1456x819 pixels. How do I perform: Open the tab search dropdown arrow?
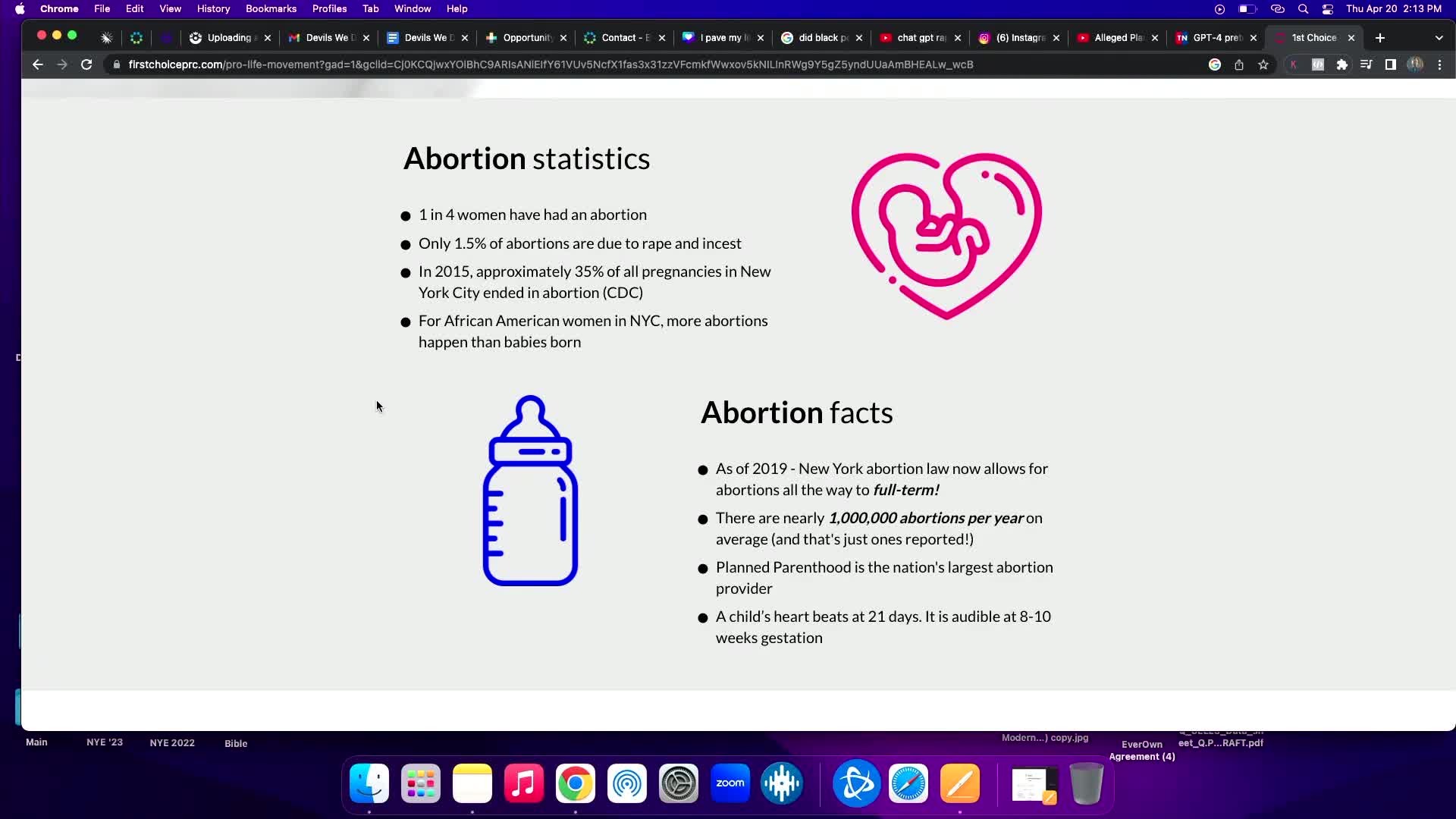1439,37
